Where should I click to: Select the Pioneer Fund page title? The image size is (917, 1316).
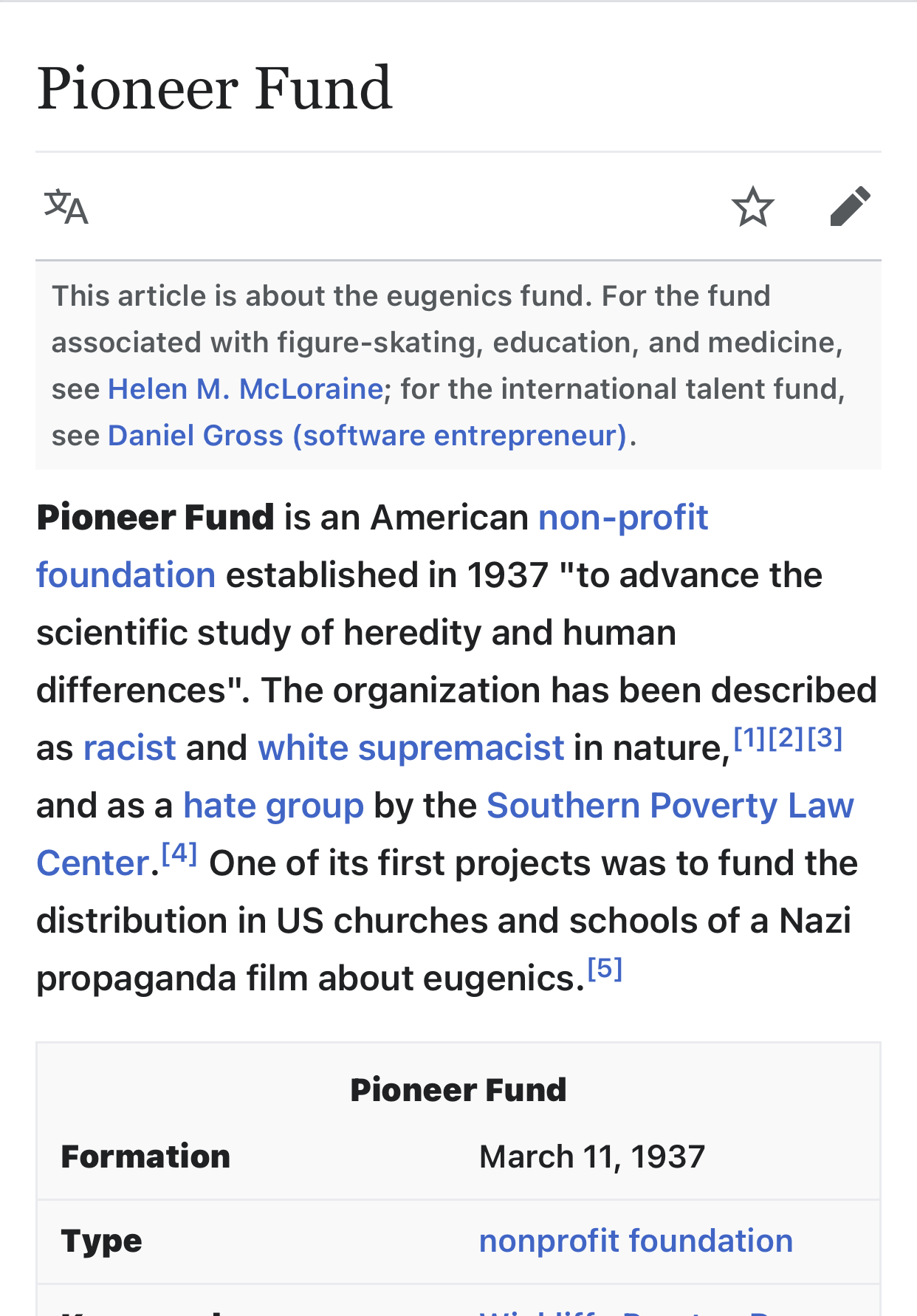click(x=214, y=89)
